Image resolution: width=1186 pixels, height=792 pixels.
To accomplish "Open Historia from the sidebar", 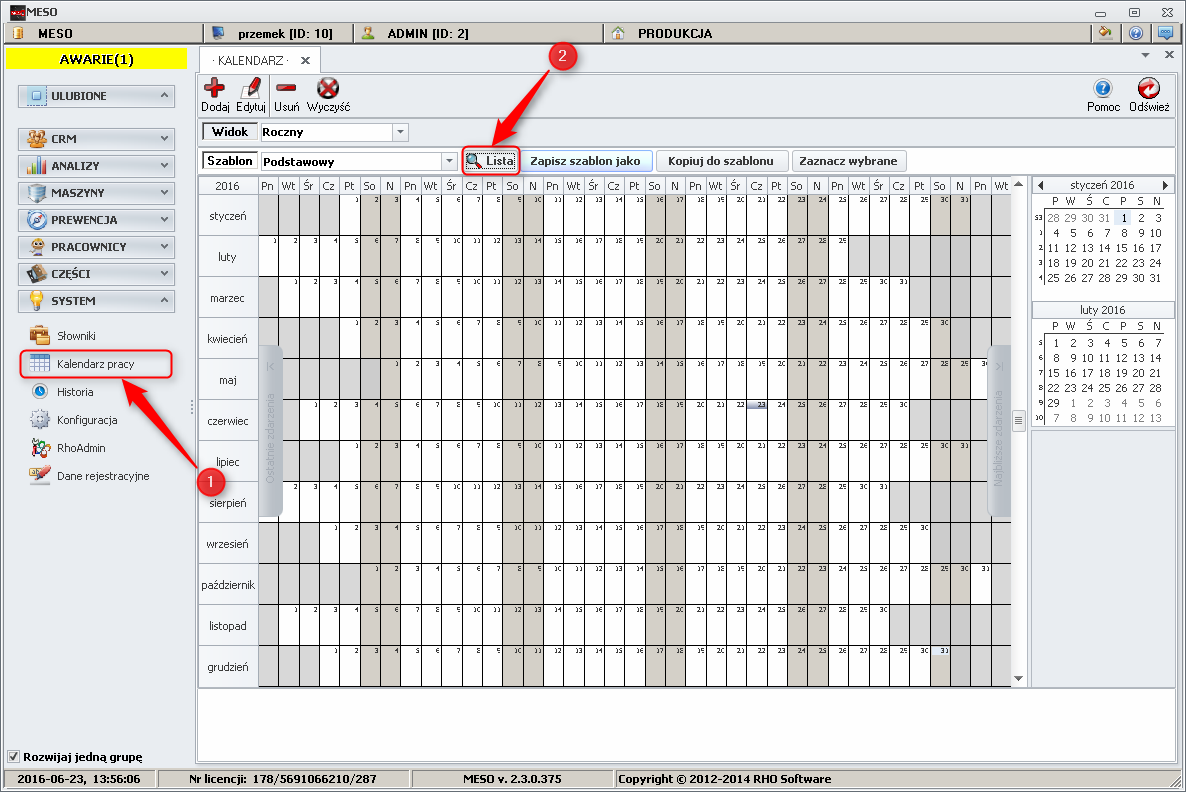I will [x=75, y=392].
